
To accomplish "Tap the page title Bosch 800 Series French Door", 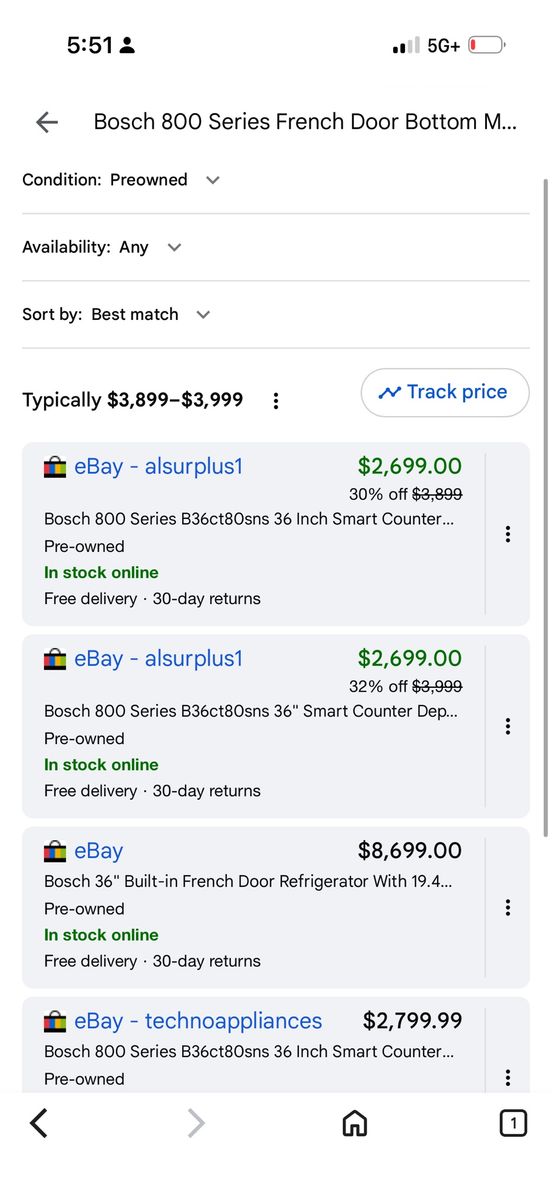I will coord(306,122).
